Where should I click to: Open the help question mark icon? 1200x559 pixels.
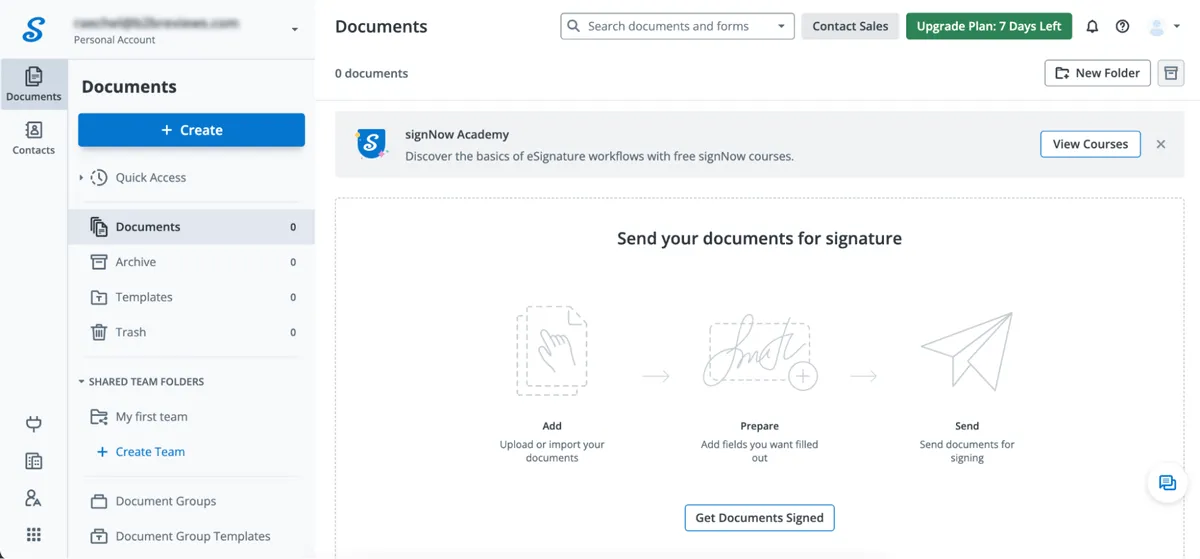coord(1123,26)
